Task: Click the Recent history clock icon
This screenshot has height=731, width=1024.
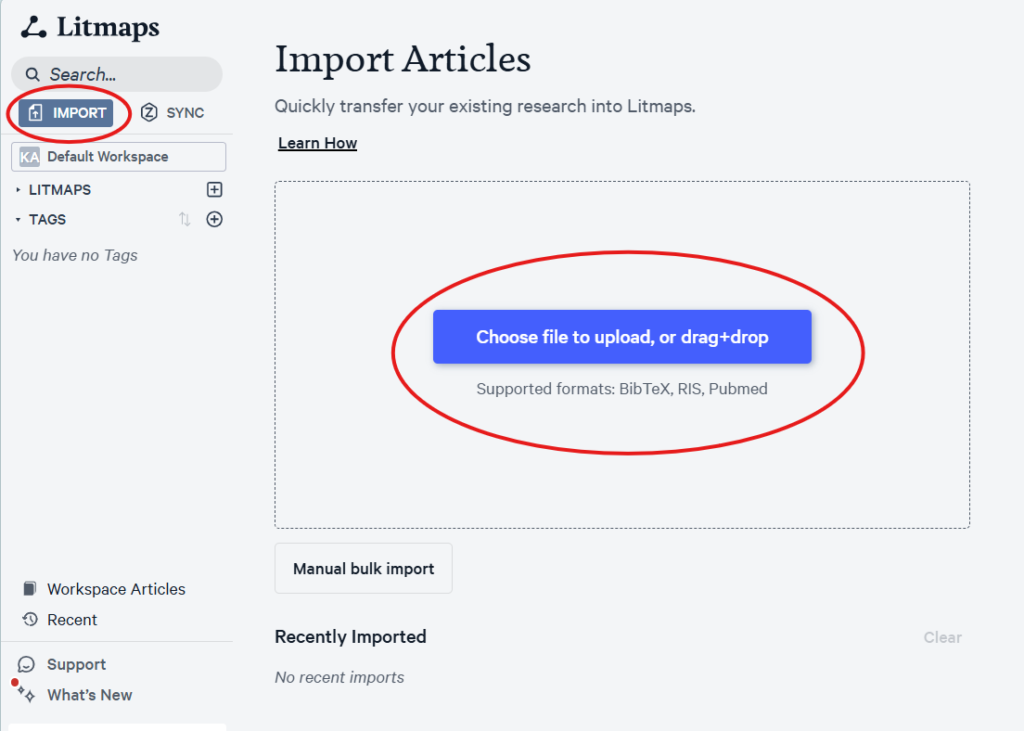Action: pyautogui.click(x=29, y=619)
